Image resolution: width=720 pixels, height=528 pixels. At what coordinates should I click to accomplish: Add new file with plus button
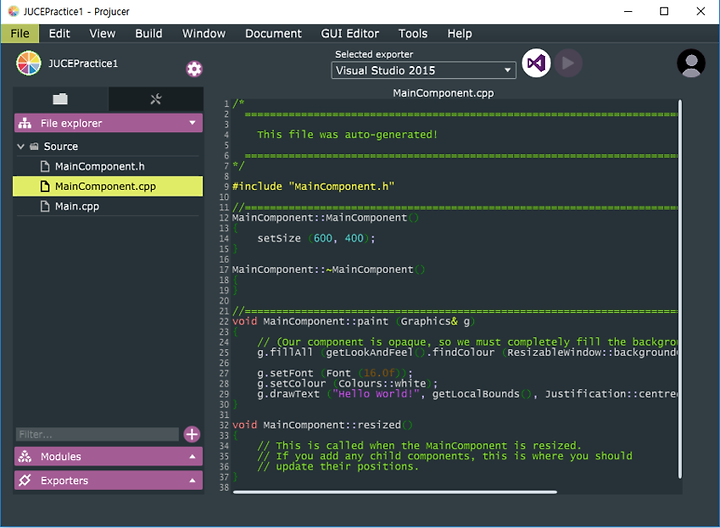(192, 434)
